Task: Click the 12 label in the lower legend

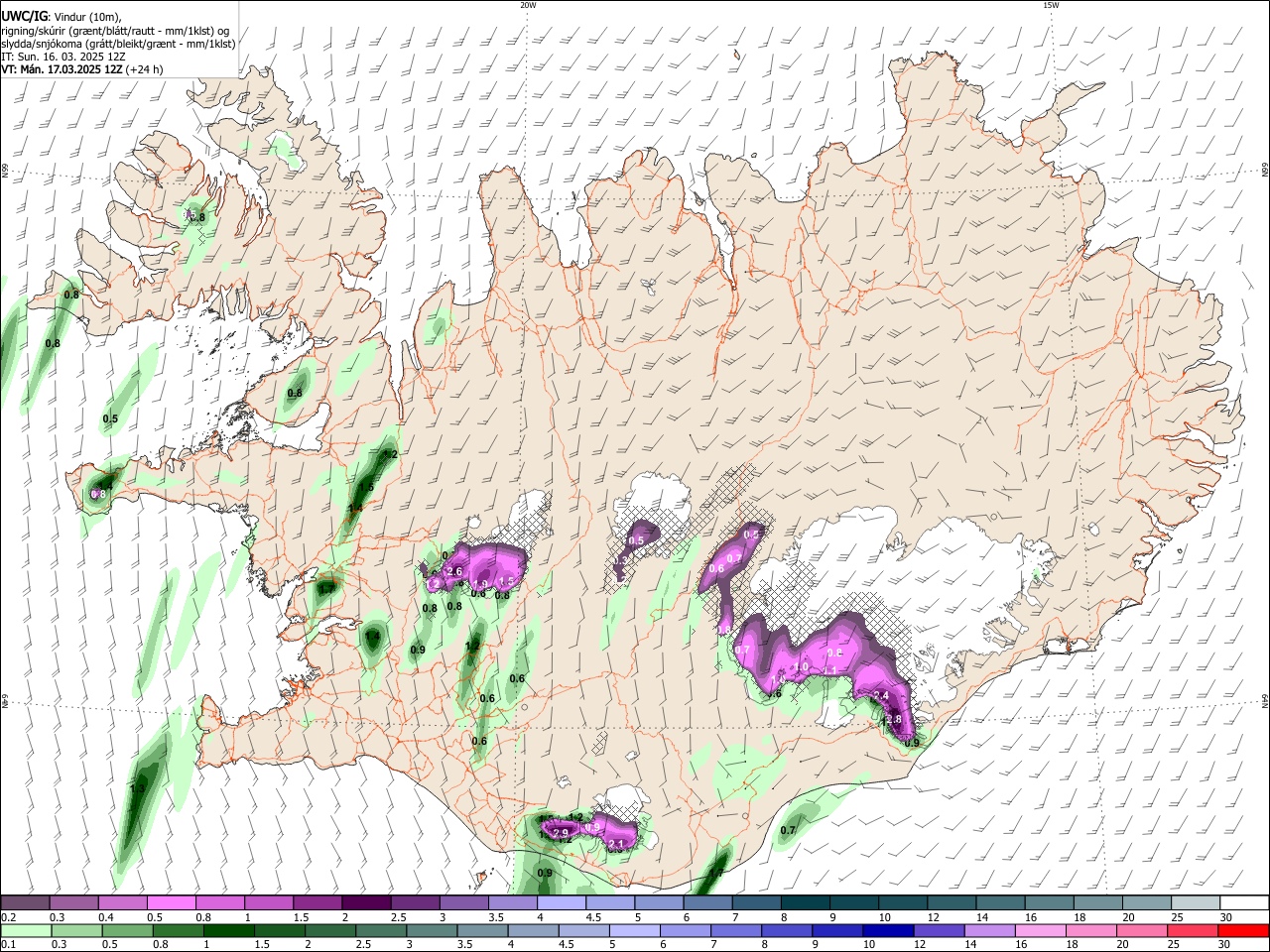Action: click(x=918, y=945)
